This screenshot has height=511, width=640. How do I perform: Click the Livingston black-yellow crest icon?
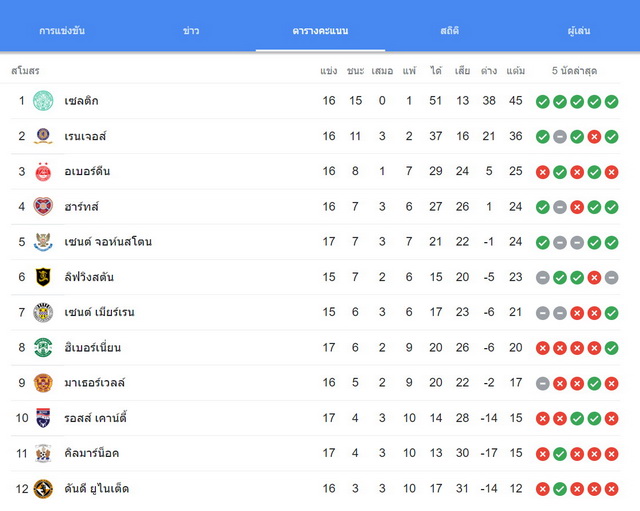[43, 277]
